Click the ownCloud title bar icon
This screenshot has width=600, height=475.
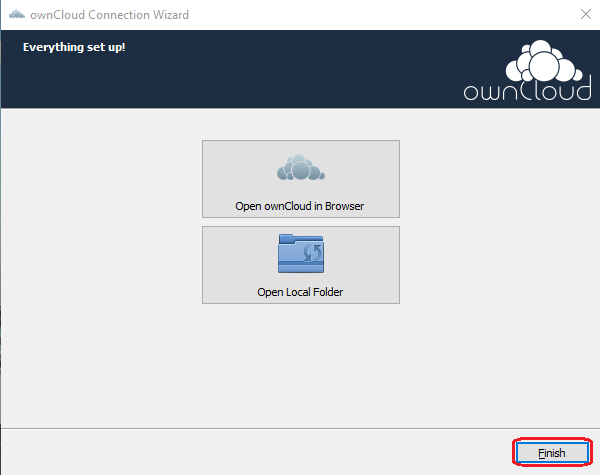coord(17,15)
